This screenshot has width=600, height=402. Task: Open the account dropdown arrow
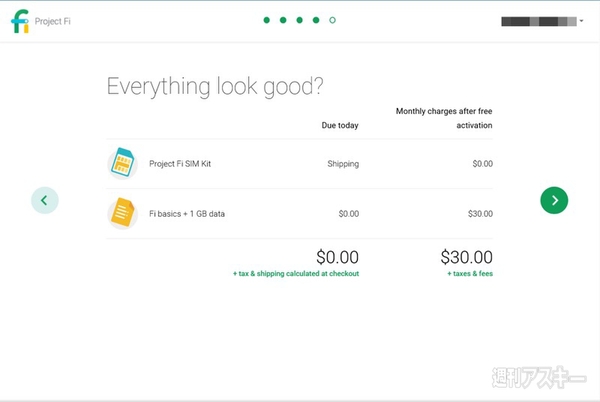pyautogui.click(x=581, y=21)
